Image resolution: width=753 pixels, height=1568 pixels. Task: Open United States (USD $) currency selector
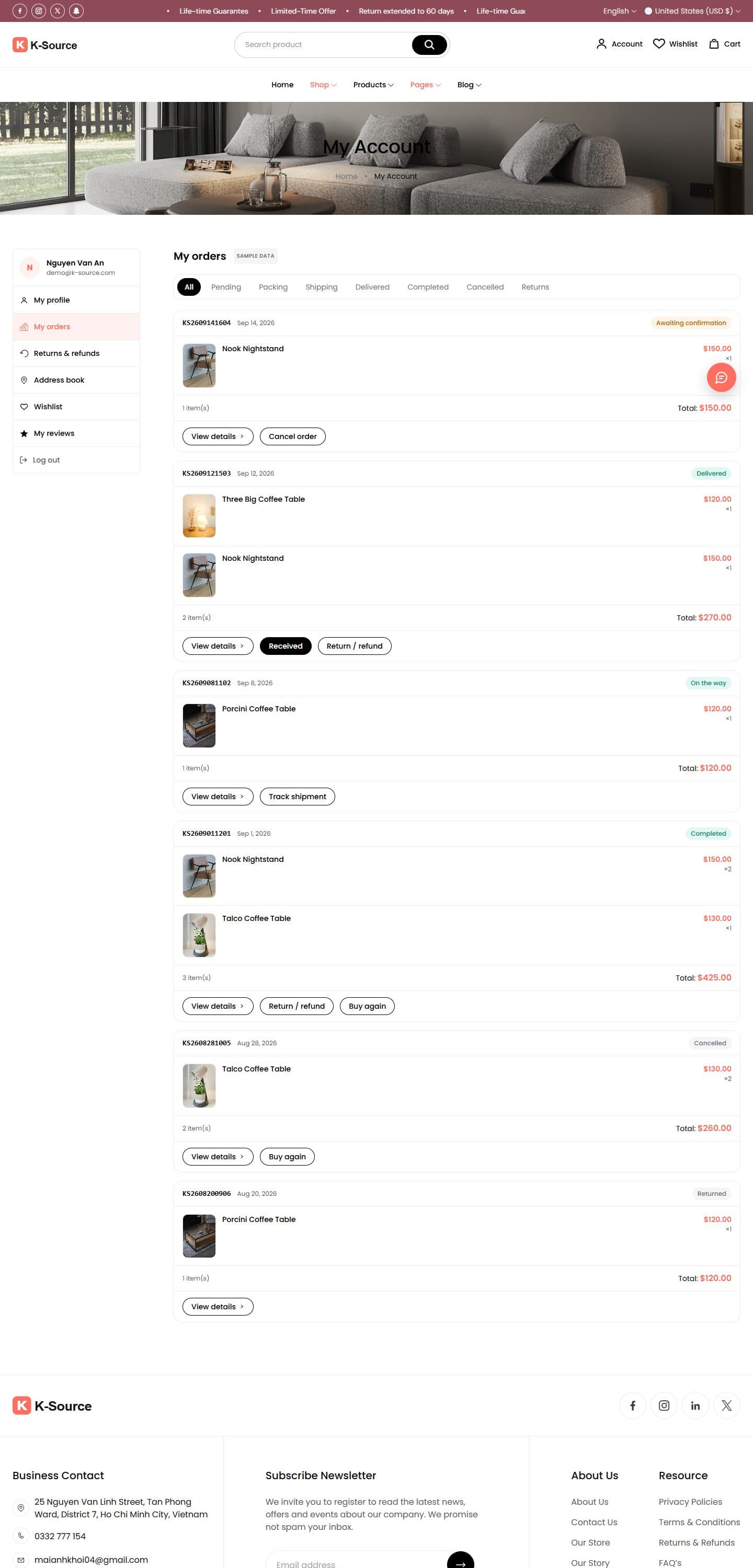693,11
